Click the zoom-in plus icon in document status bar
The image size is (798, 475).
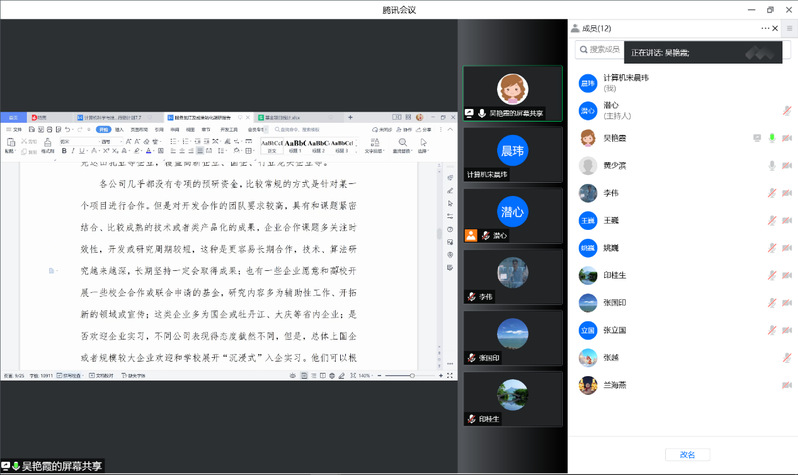point(440,375)
